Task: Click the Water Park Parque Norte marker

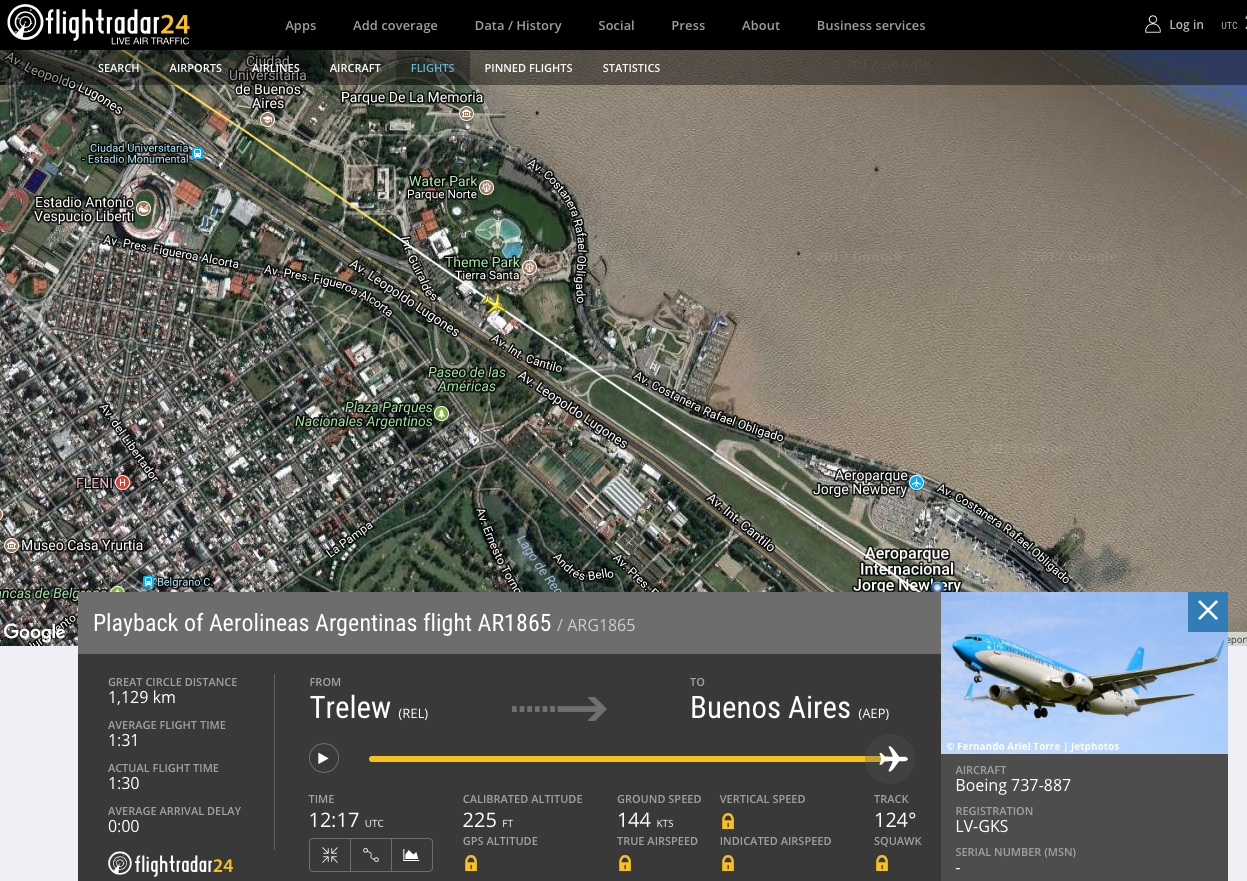Action: pos(487,187)
